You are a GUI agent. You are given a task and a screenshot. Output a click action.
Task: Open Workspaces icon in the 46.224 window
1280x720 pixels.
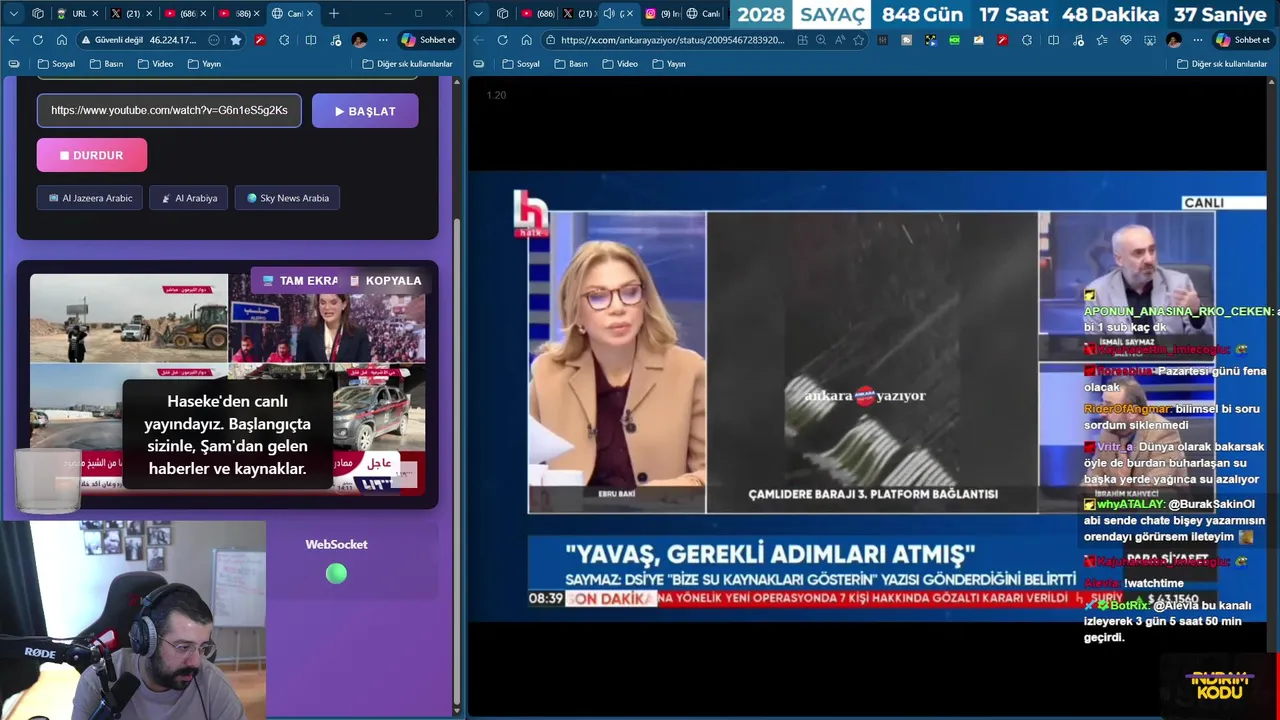click(x=38, y=14)
